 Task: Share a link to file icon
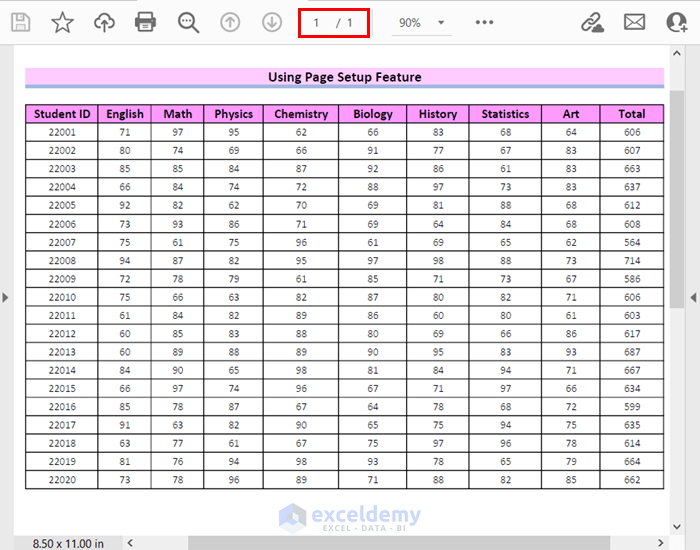592,22
